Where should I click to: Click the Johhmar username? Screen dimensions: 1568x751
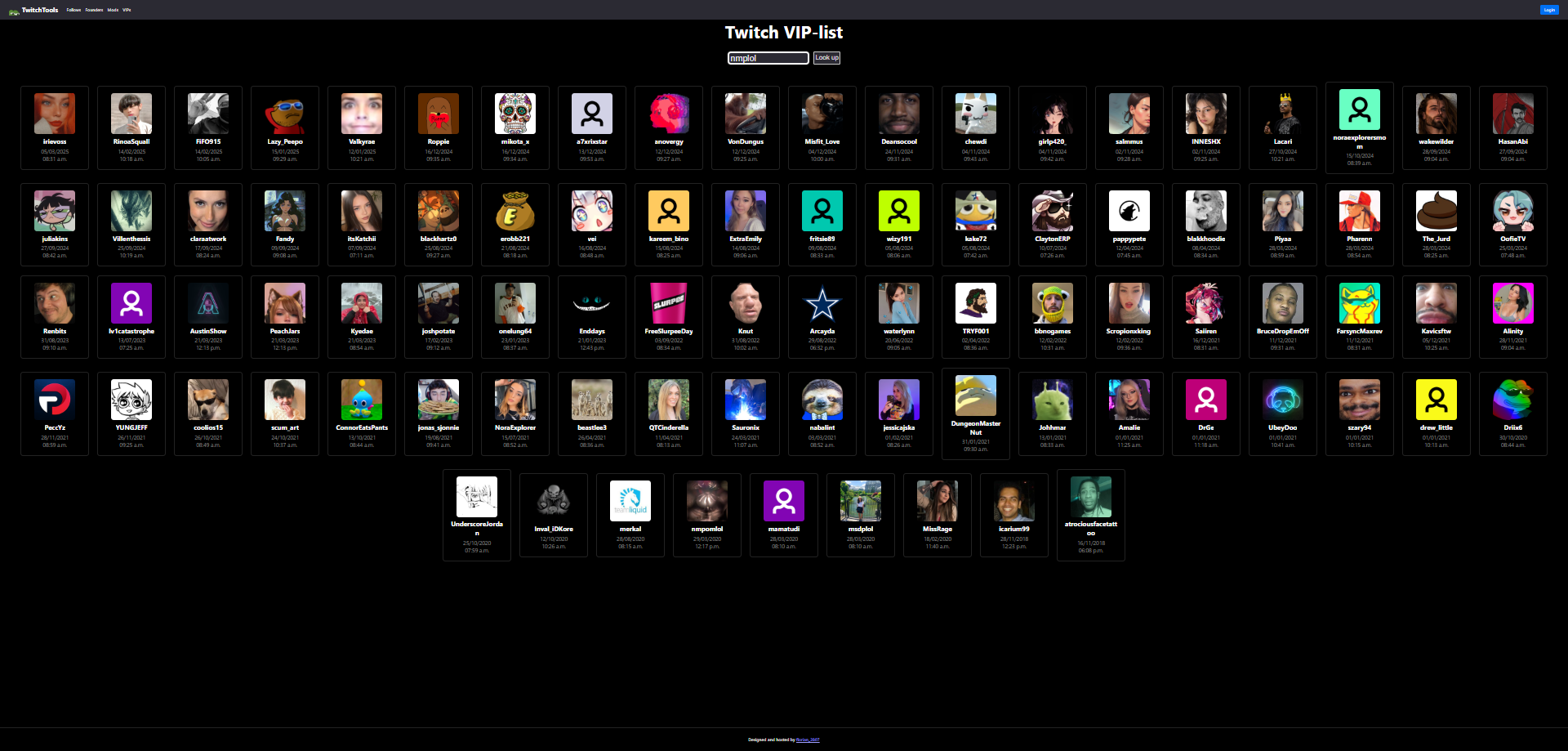[x=1053, y=427]
